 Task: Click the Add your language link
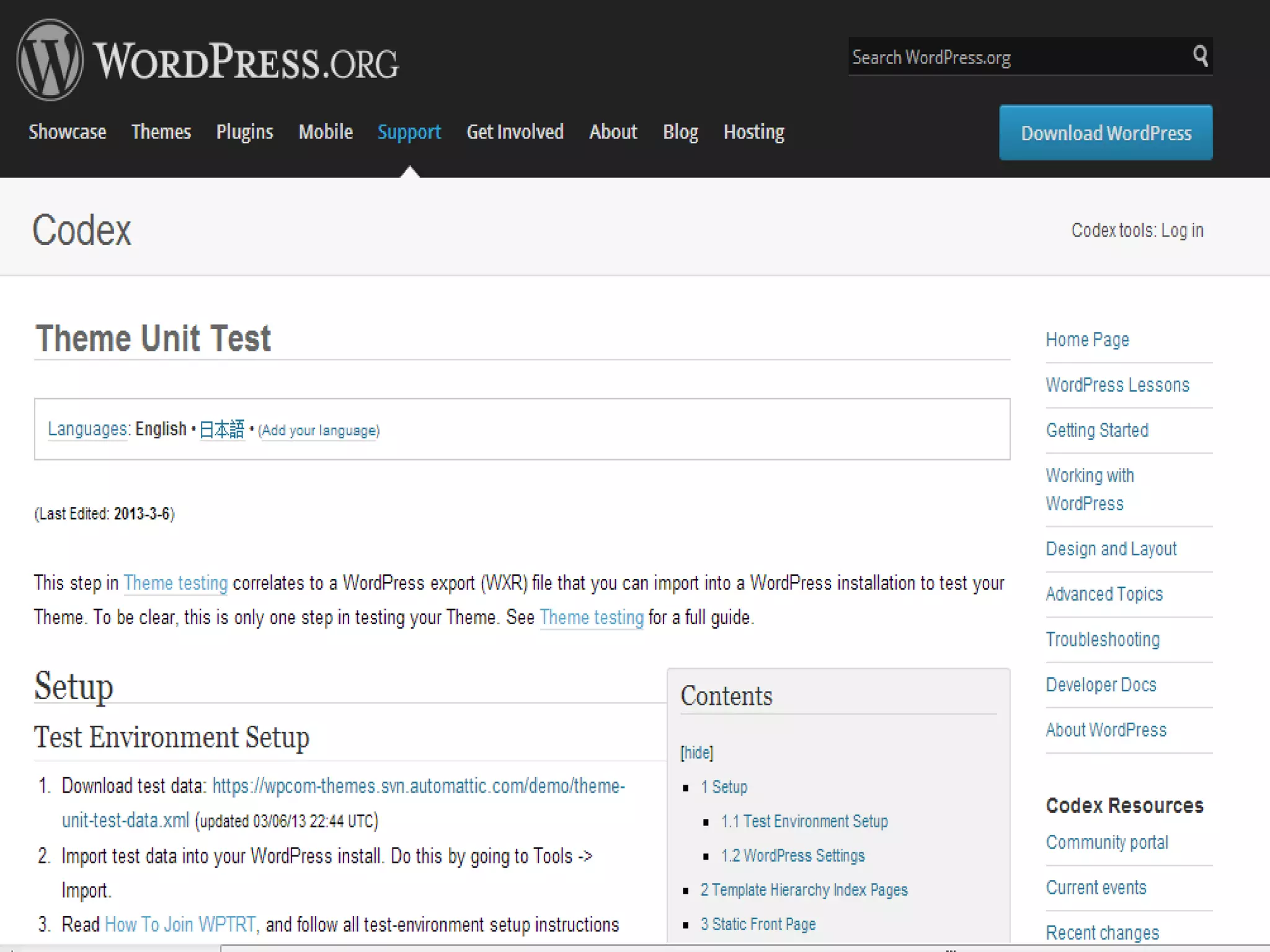[319, 431]
